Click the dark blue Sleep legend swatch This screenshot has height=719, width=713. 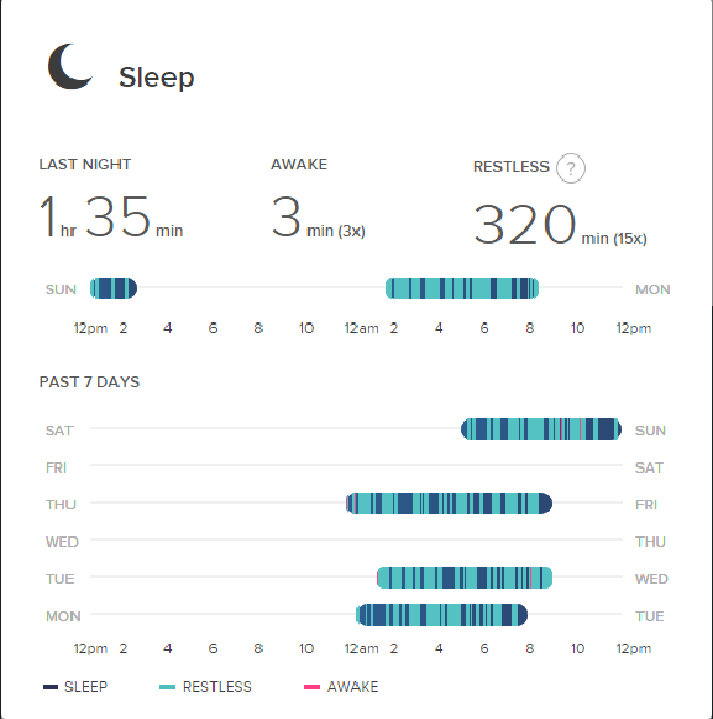pos(50,687)
